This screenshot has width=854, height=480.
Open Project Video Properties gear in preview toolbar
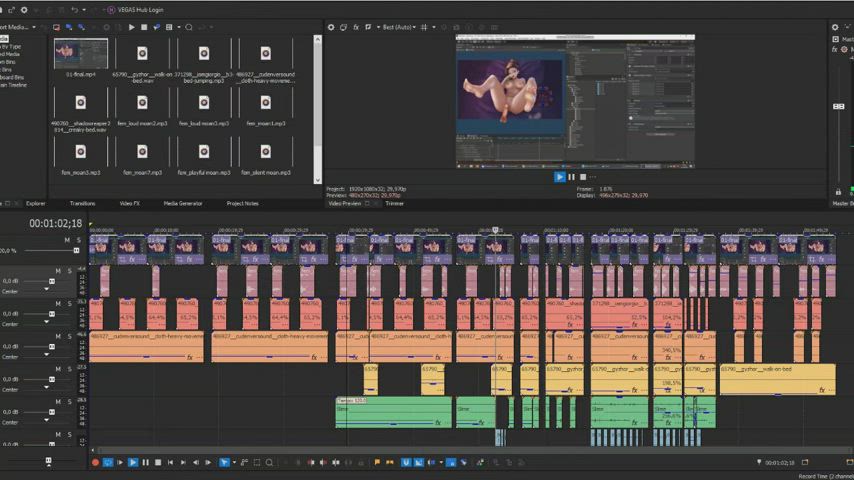click(x=331, y=27)
